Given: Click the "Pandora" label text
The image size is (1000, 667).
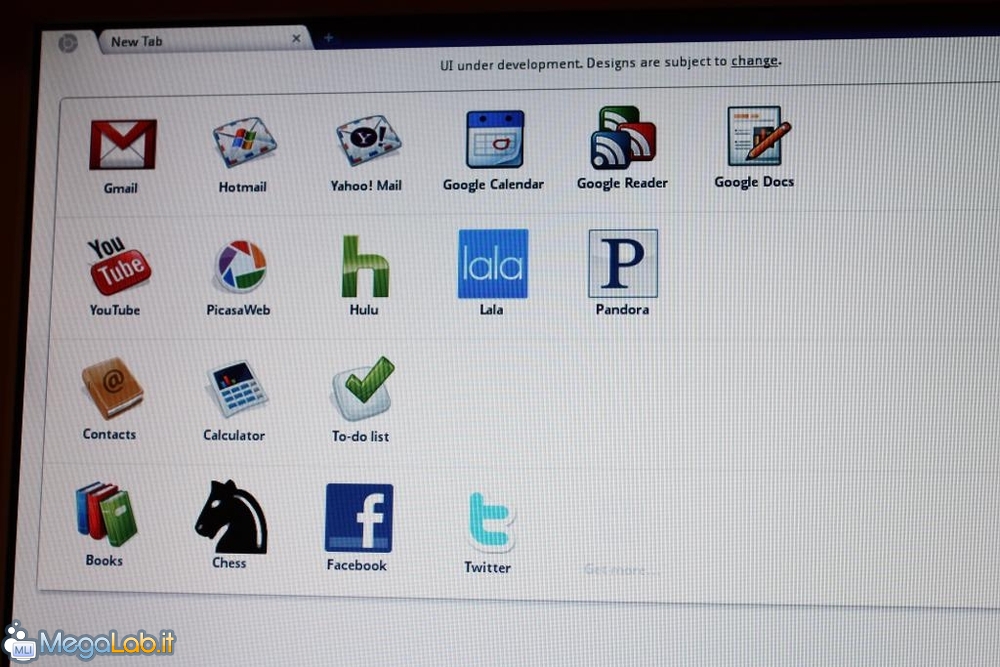Looking at the screenshot, I should point(622,309).
